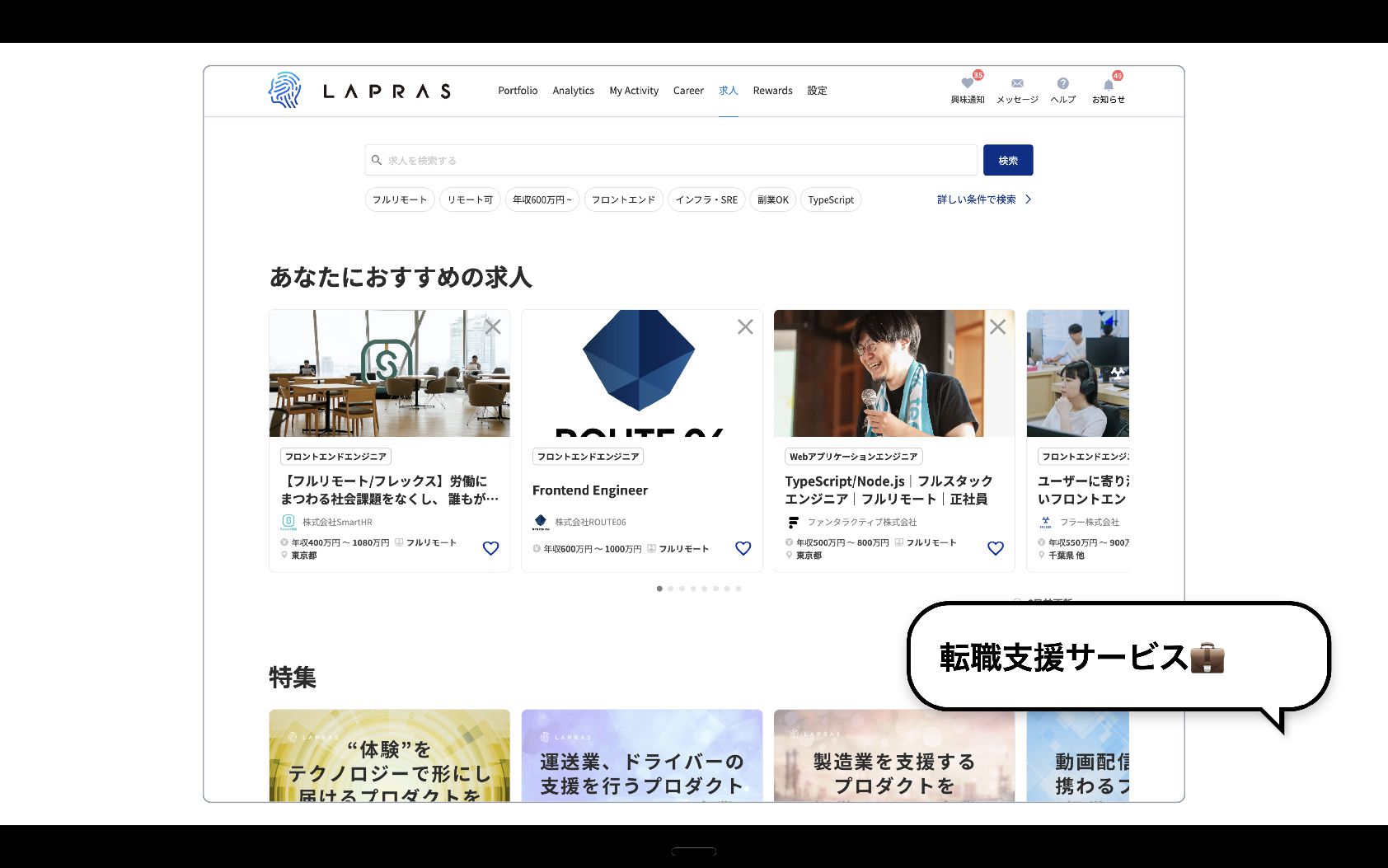
Task: Click the ファンタラクティブ株式会社 company name
Action: click(x=862, y=523)
